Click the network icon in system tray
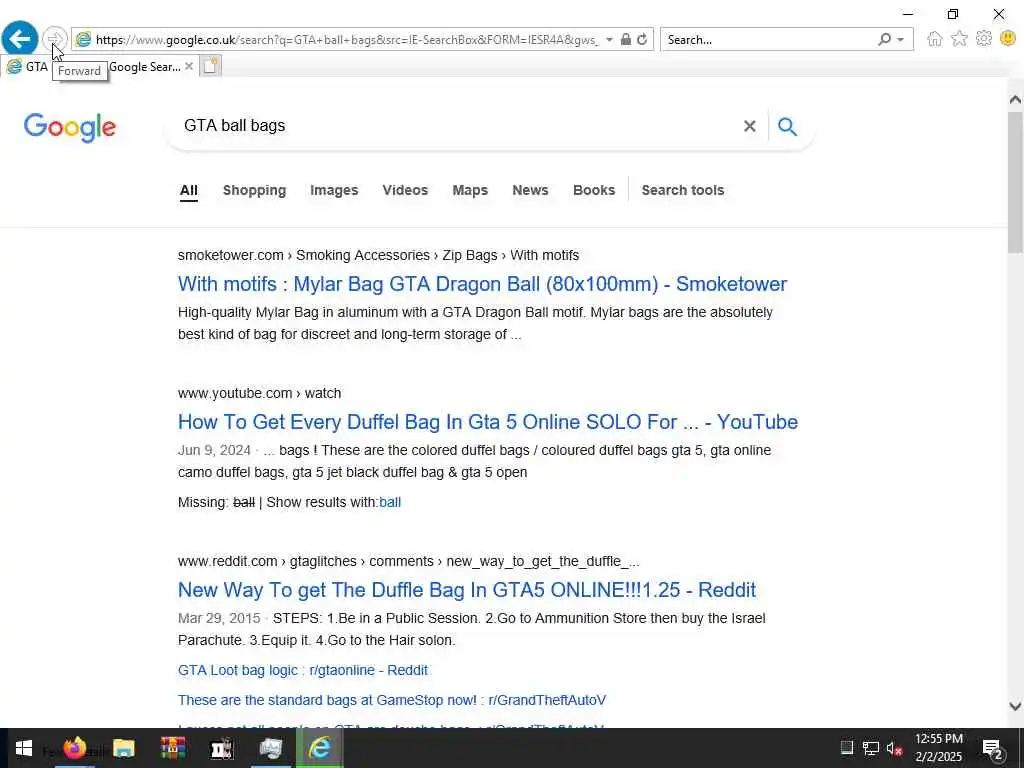The height and width of the screenshot is (768, 1024). coord(870,748)
